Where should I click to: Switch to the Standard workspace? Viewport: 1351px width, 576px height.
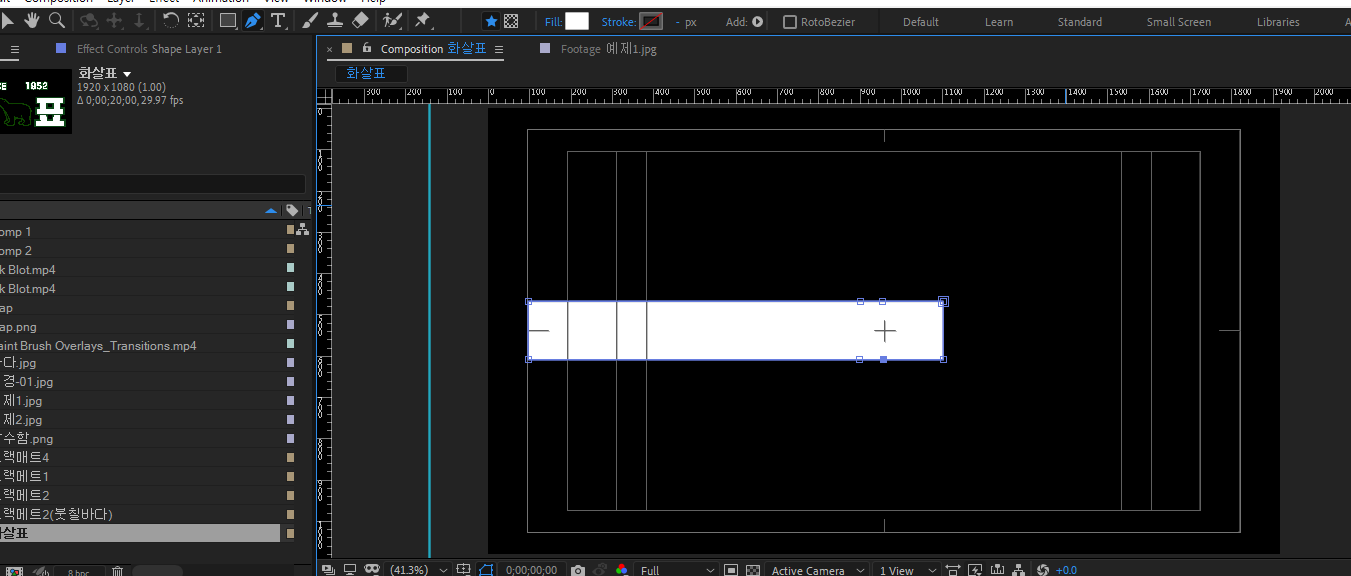[1080, 22]
